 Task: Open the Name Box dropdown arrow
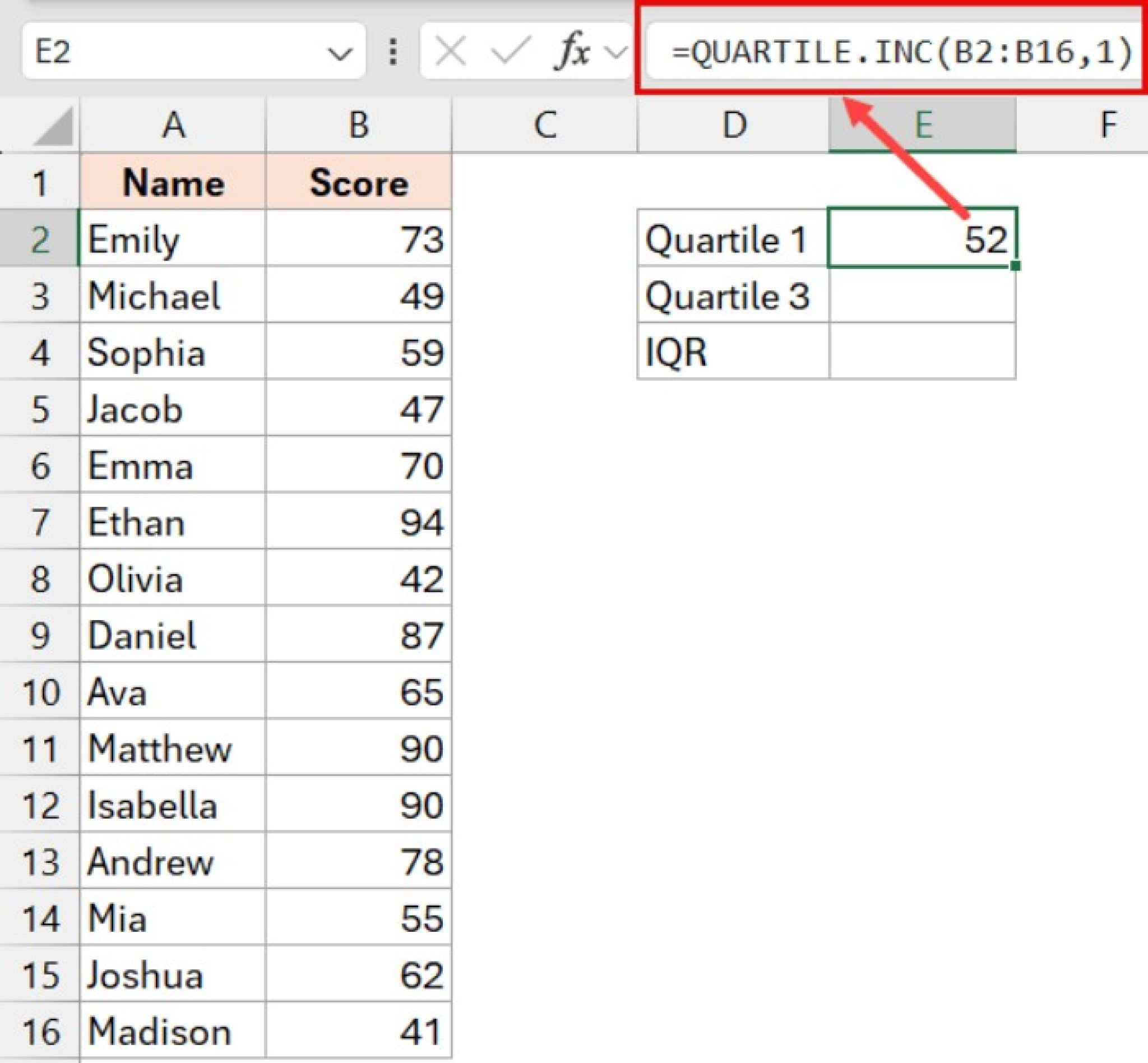pyautogui.click(x=340, y=53)
